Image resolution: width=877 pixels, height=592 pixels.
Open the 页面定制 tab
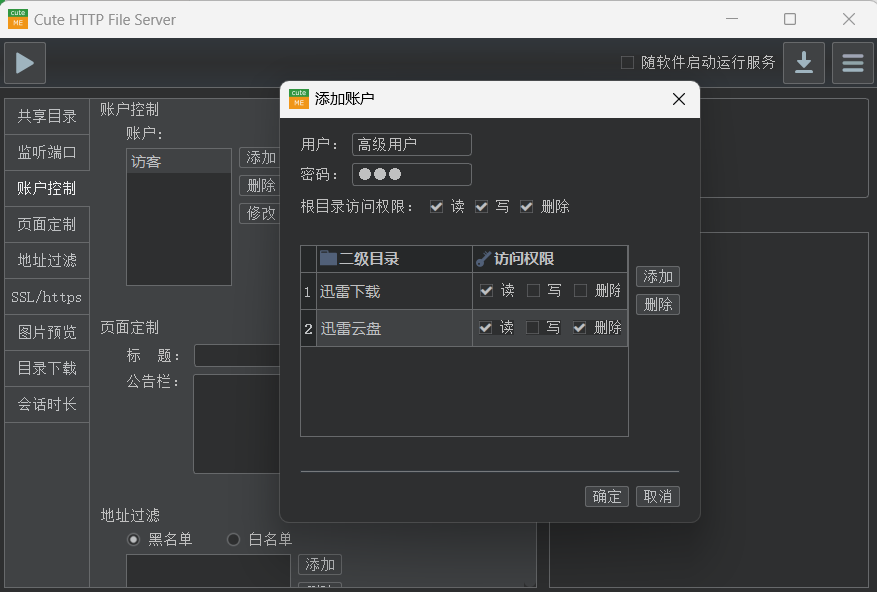47,224
